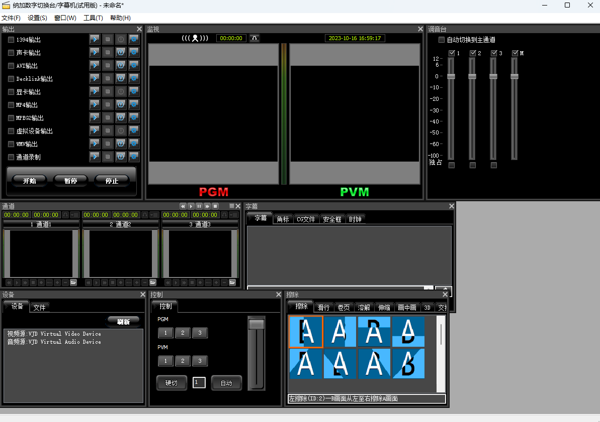
Task: Click the 刷新 refresh button
Action: tap(123, 322)
